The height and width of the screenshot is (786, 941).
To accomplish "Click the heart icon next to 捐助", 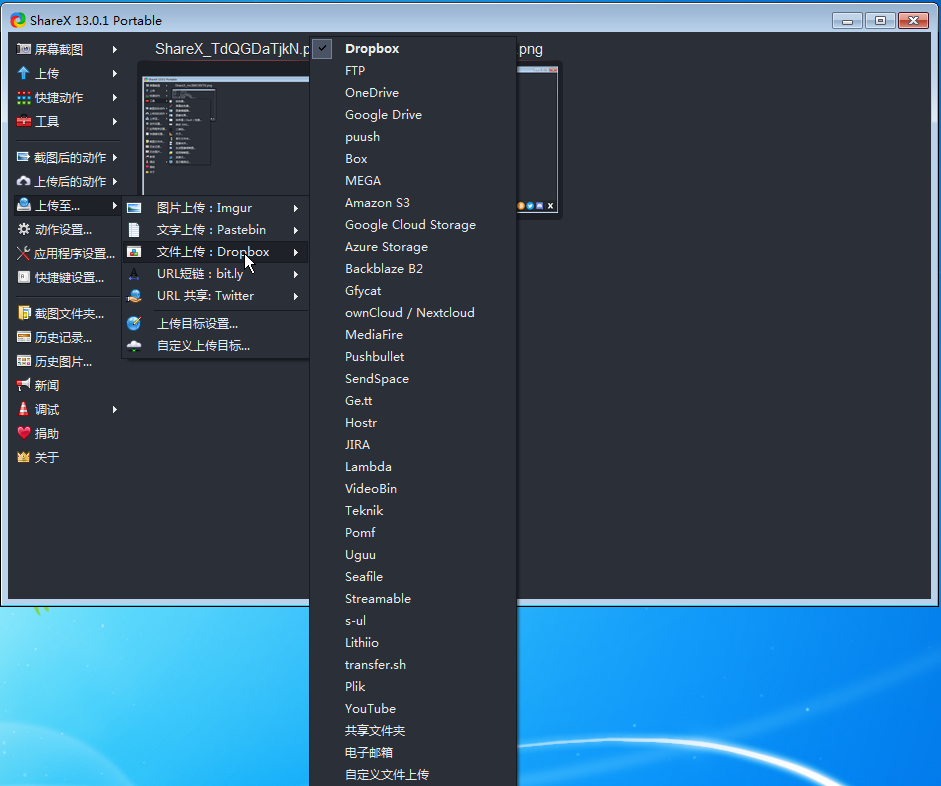I will 24,433.
